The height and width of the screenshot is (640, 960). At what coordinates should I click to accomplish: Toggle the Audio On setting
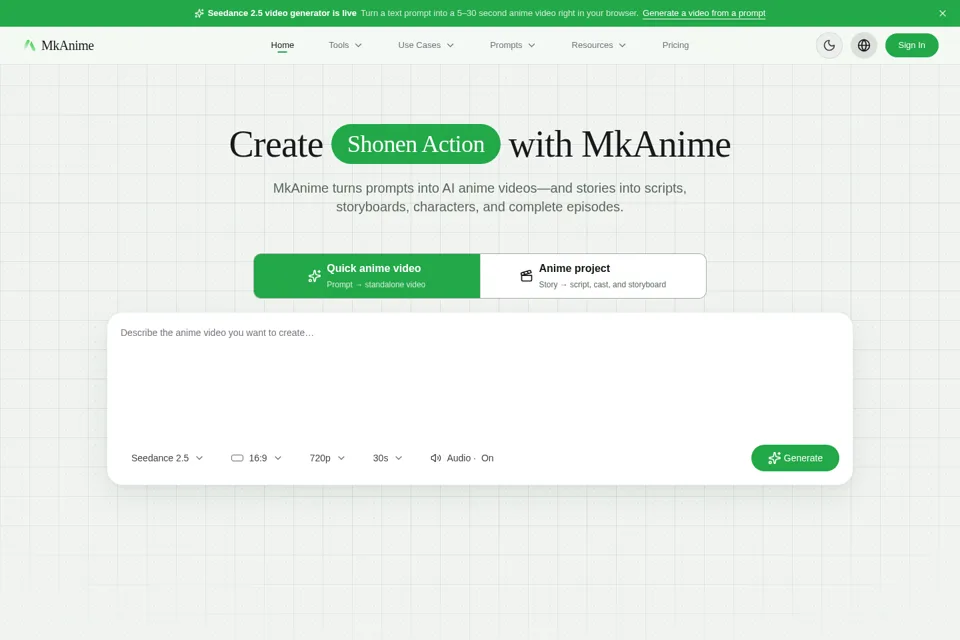pyautogui.click(x=462, y=458)
